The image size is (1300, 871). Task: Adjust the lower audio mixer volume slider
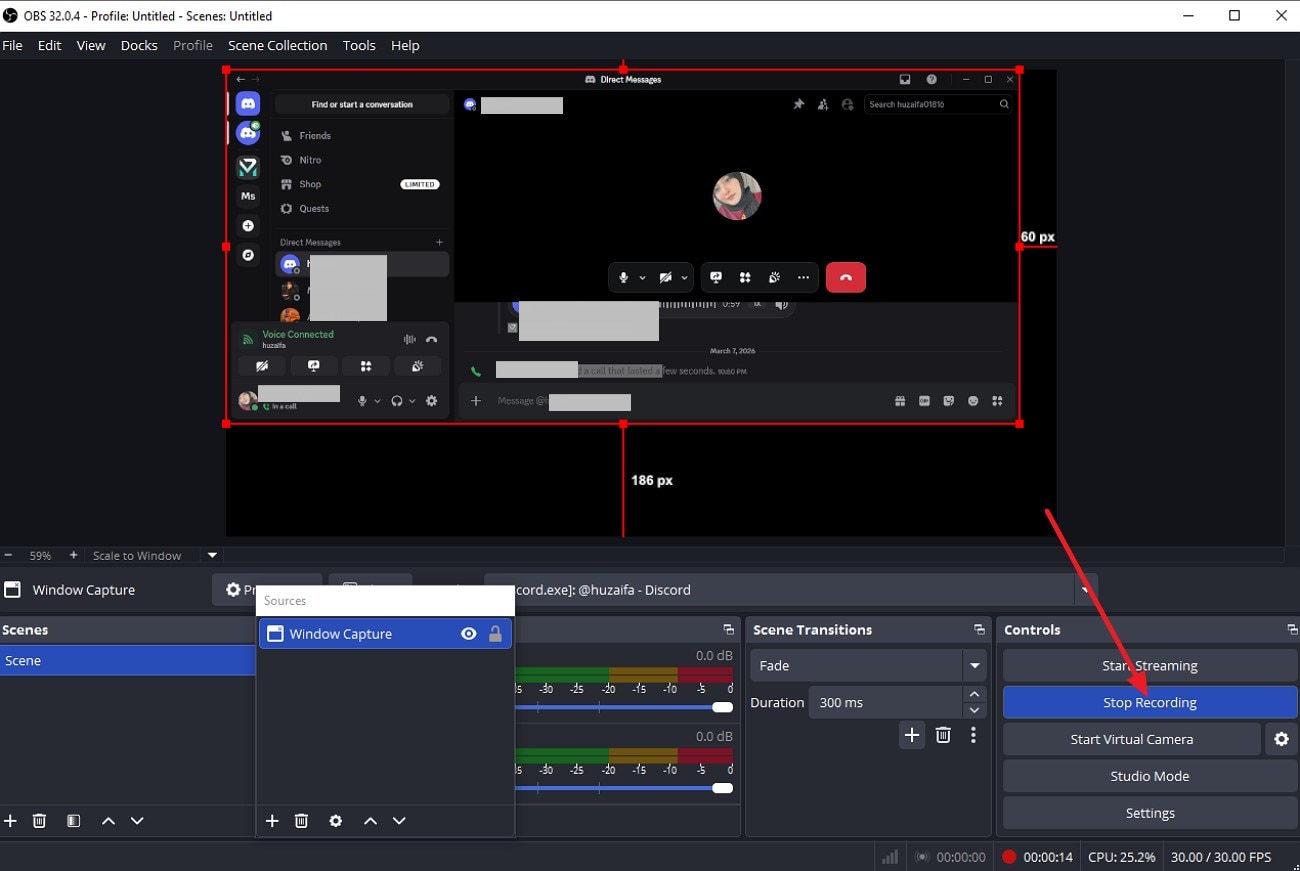pyautogui.click(x=722, y=787)
